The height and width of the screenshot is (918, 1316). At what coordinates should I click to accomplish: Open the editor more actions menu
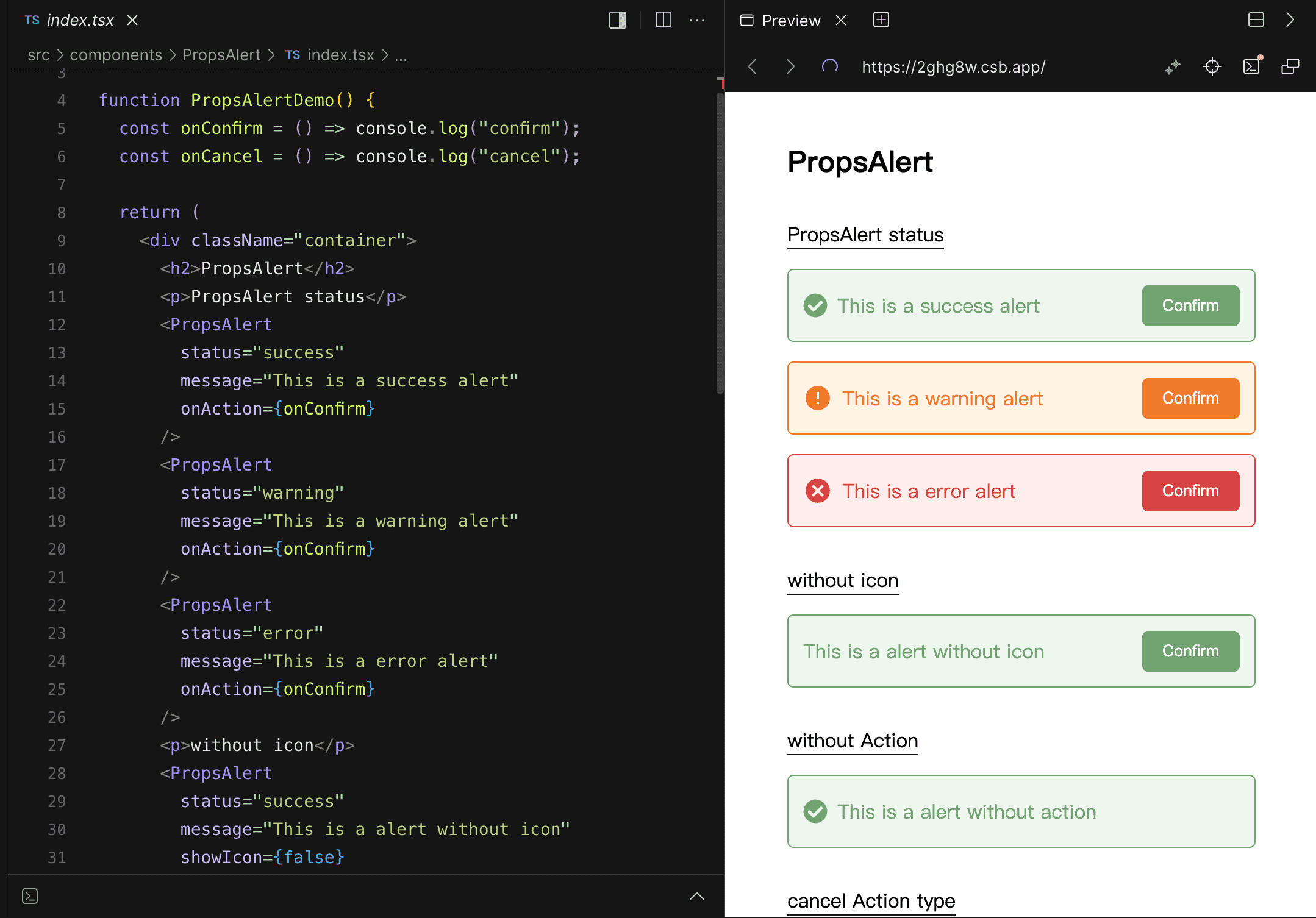coord(697,20)
